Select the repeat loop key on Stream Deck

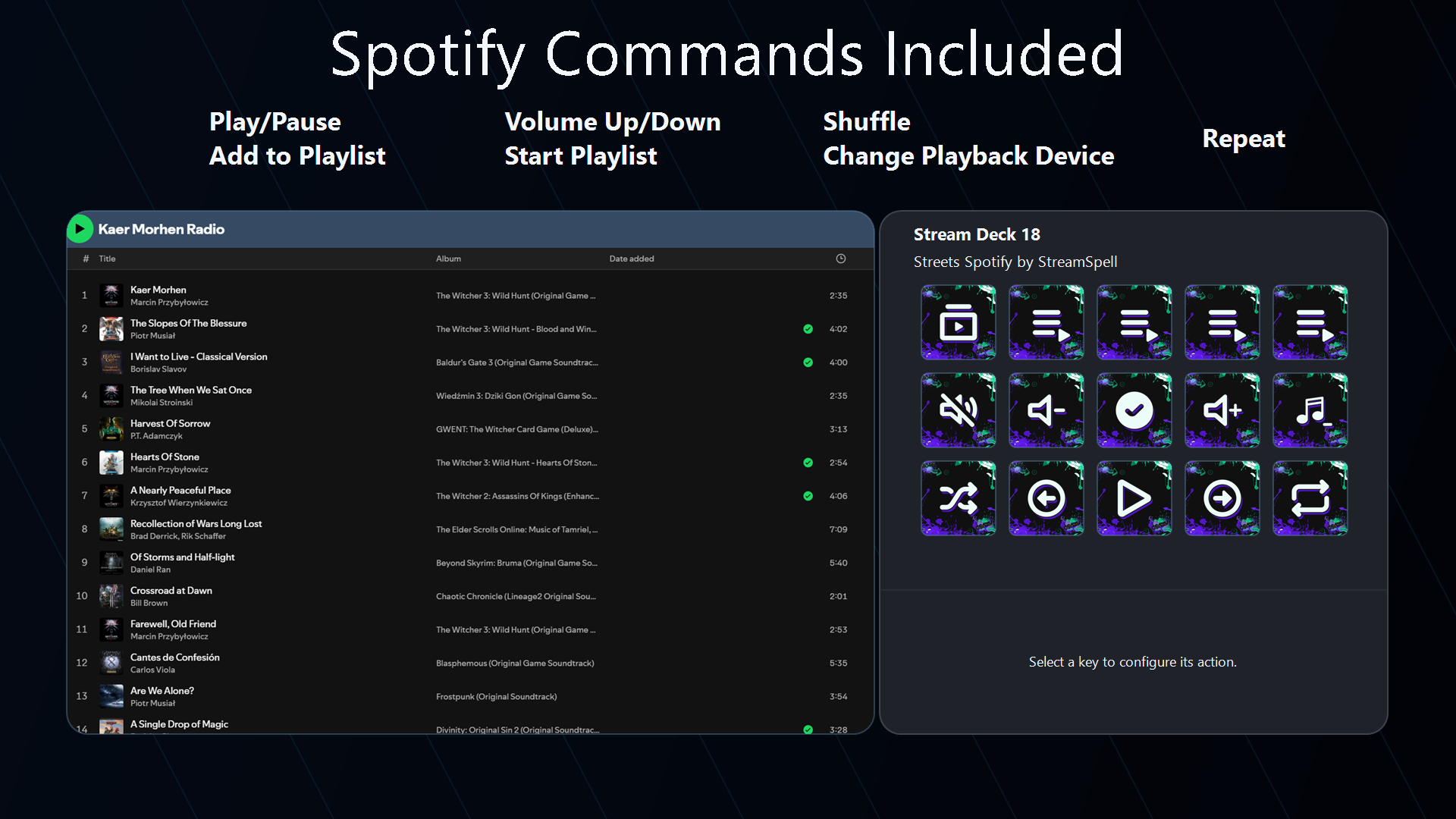pos(1310,498)
